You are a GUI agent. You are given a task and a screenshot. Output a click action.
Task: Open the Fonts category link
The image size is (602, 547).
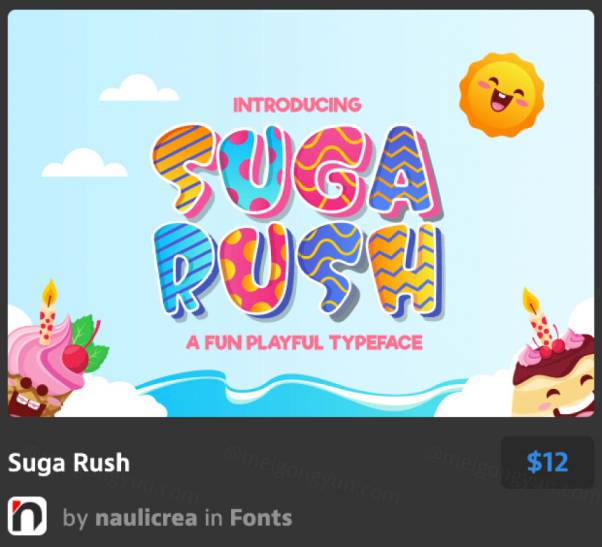click(261, 518)
